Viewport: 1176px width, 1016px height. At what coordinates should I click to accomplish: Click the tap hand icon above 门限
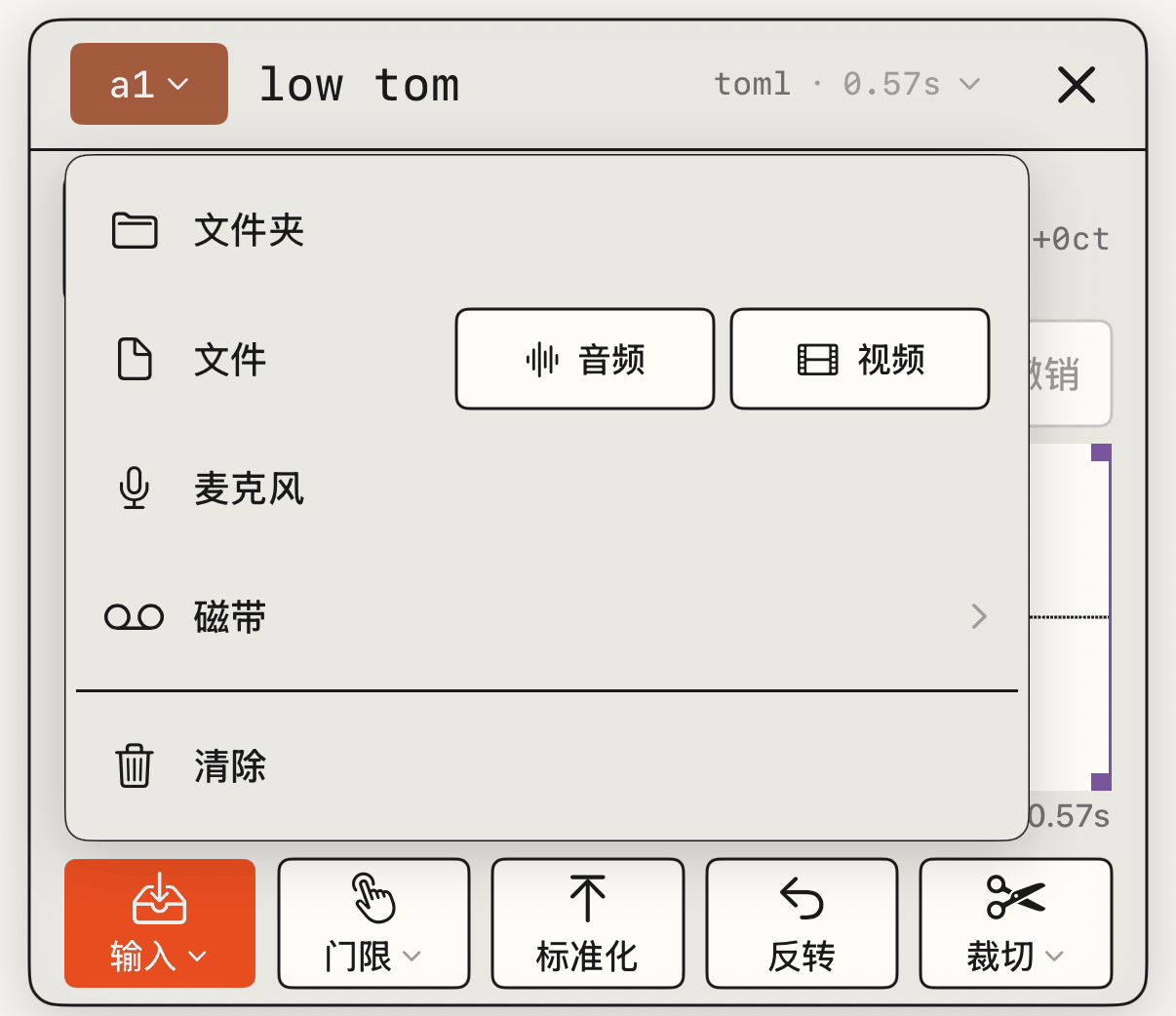coord(373,898)
